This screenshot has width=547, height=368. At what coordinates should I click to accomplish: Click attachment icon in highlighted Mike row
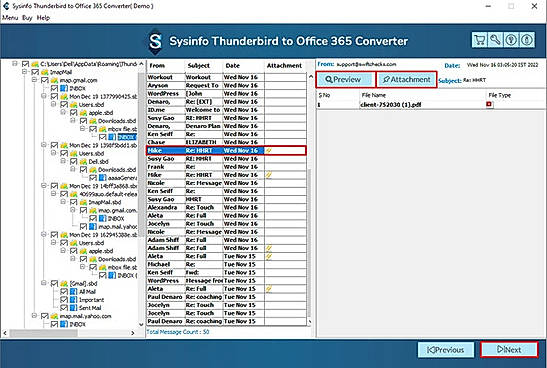coord(269,151)
